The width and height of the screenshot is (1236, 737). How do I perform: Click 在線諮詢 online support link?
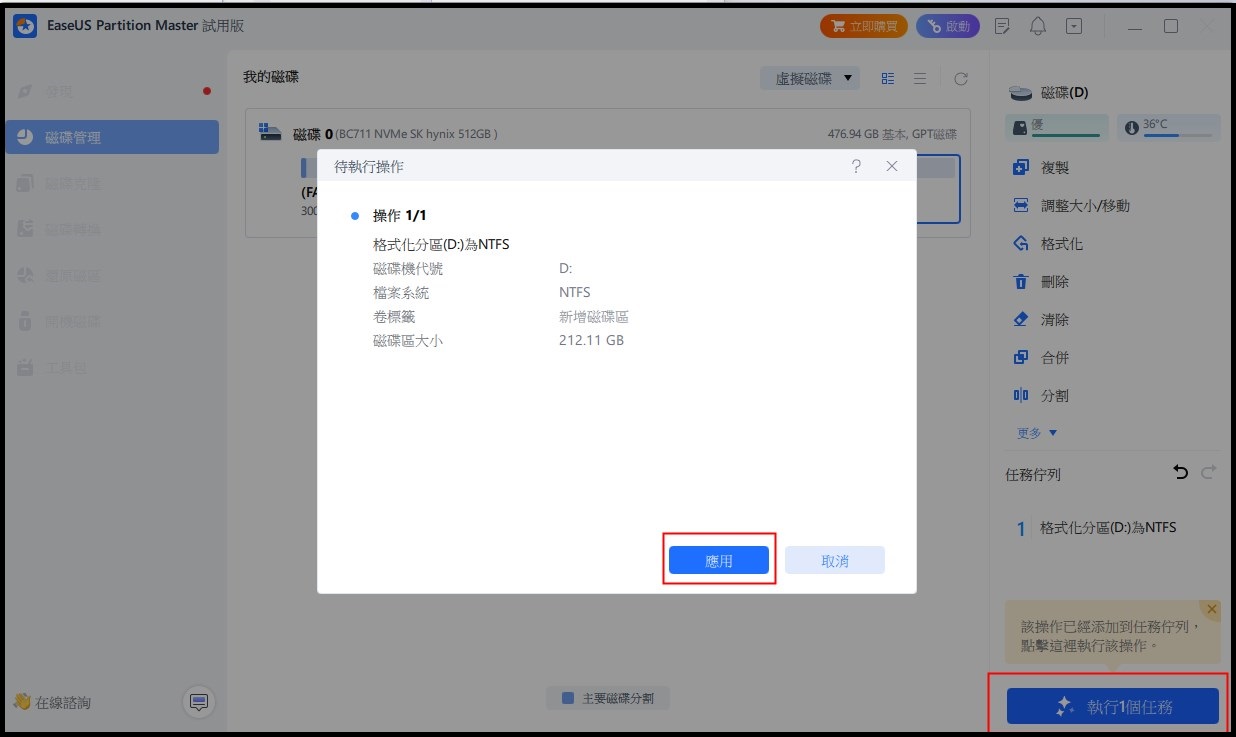[52, 703]
